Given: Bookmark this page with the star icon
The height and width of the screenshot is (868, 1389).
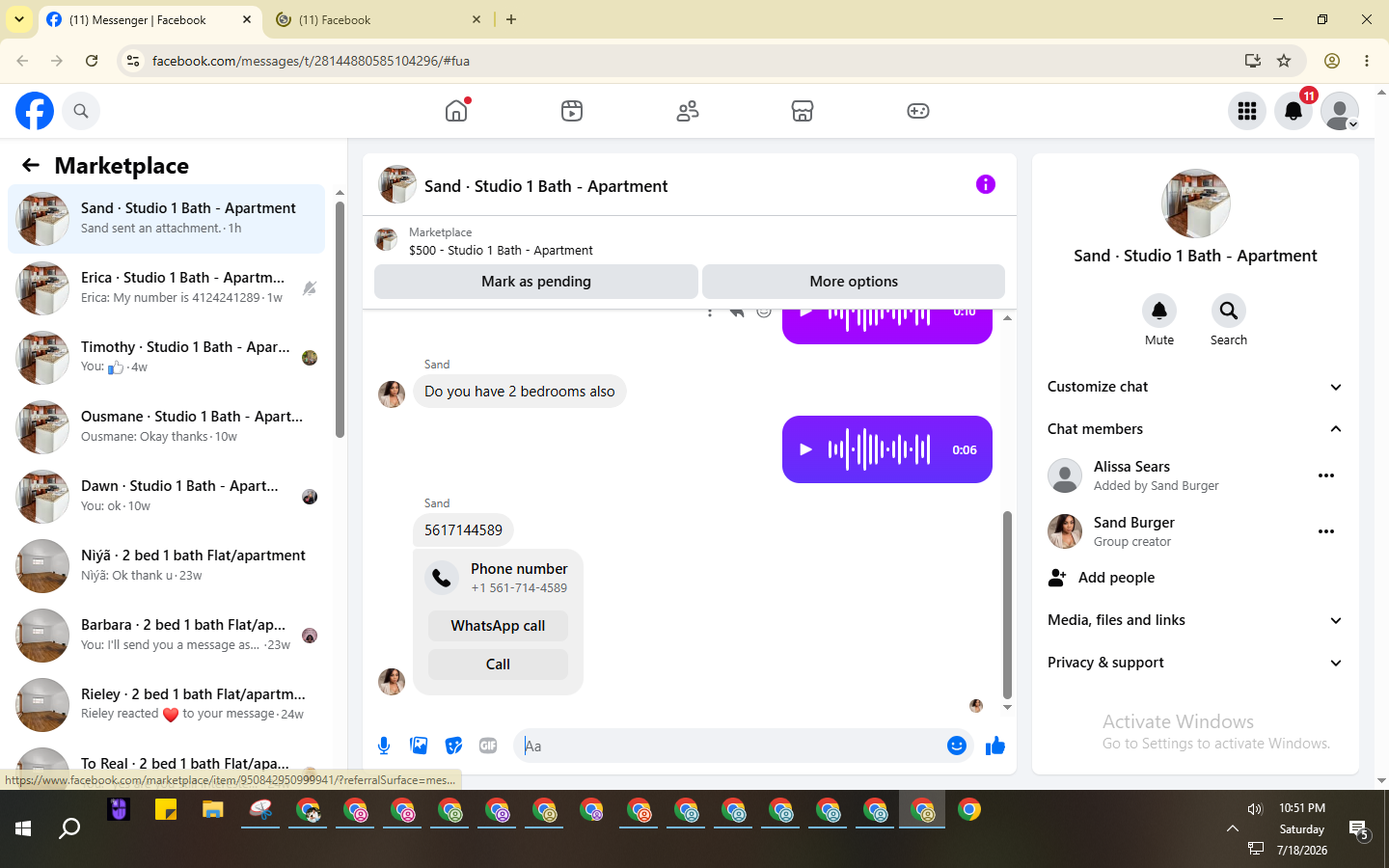Looking at the screenshot, I should pyautogui.click(x=1284, y=61).
